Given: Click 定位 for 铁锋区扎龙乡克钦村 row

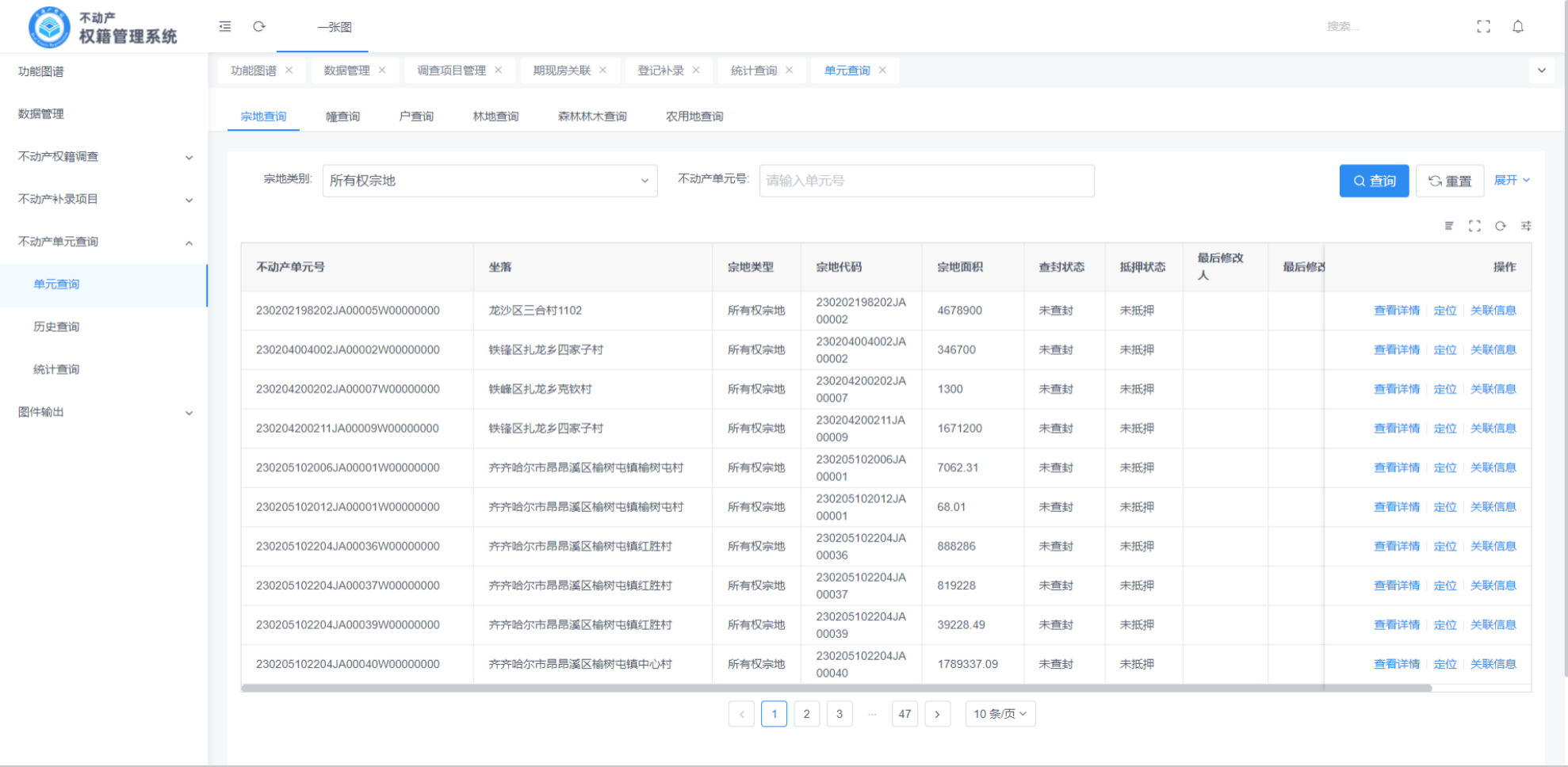Looking at the screenshot, I should pyautogui.click(x=1445, y=389).
